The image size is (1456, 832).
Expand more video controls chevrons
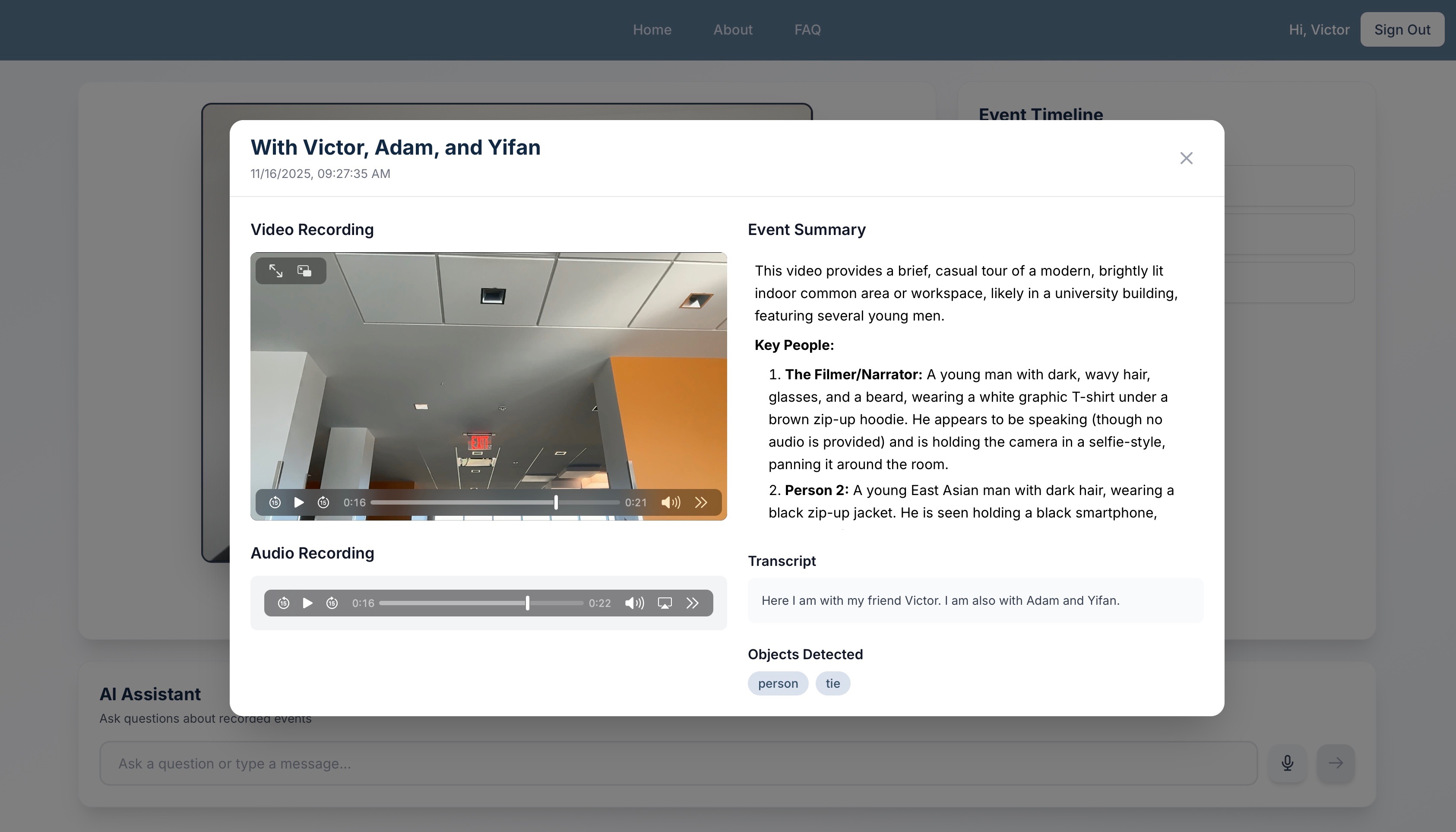[701, 502]
